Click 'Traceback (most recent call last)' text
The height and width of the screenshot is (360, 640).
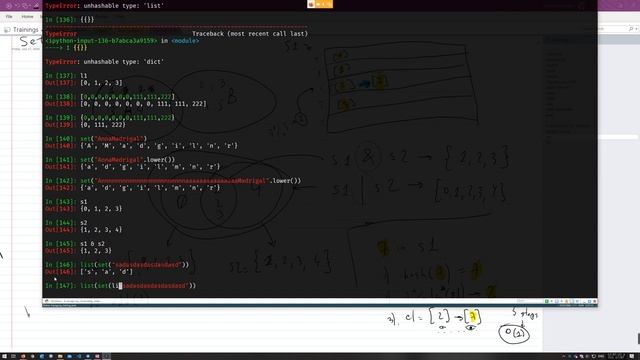pos(250,34)
